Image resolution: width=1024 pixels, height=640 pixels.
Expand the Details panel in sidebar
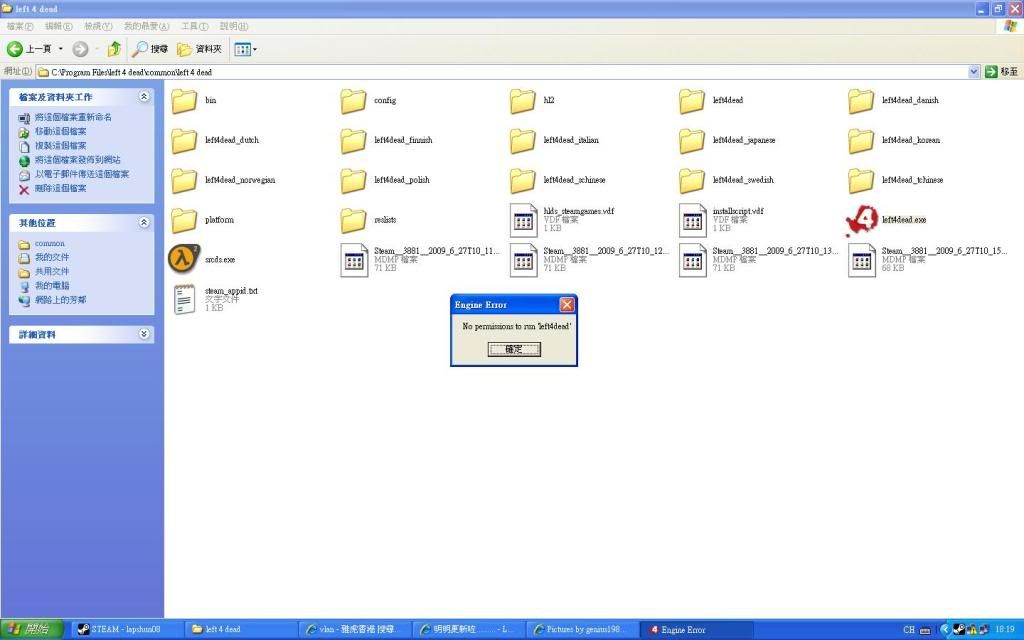pos(144,334)
